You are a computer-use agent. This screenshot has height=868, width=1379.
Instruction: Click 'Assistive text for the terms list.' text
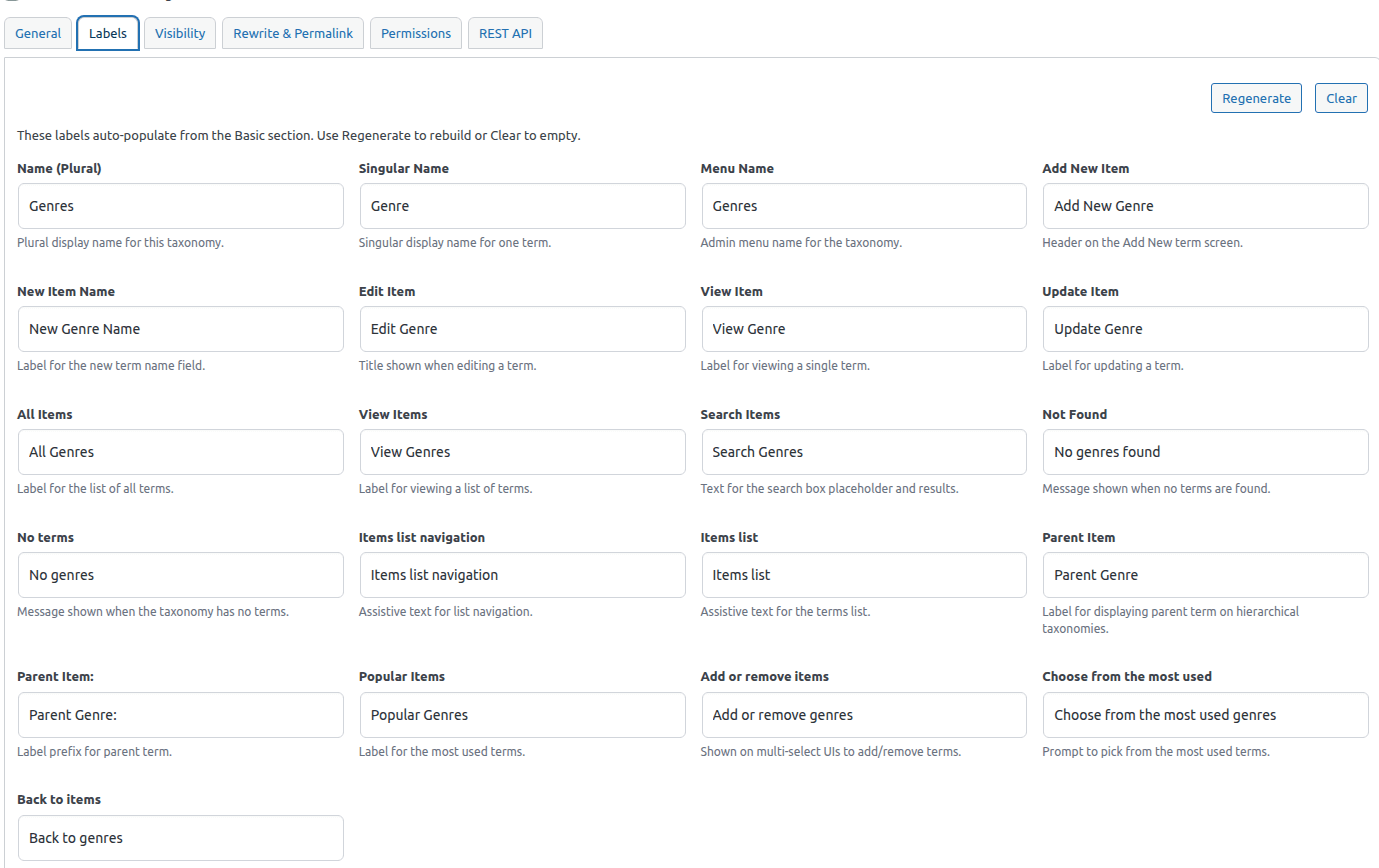click(785, 612)
